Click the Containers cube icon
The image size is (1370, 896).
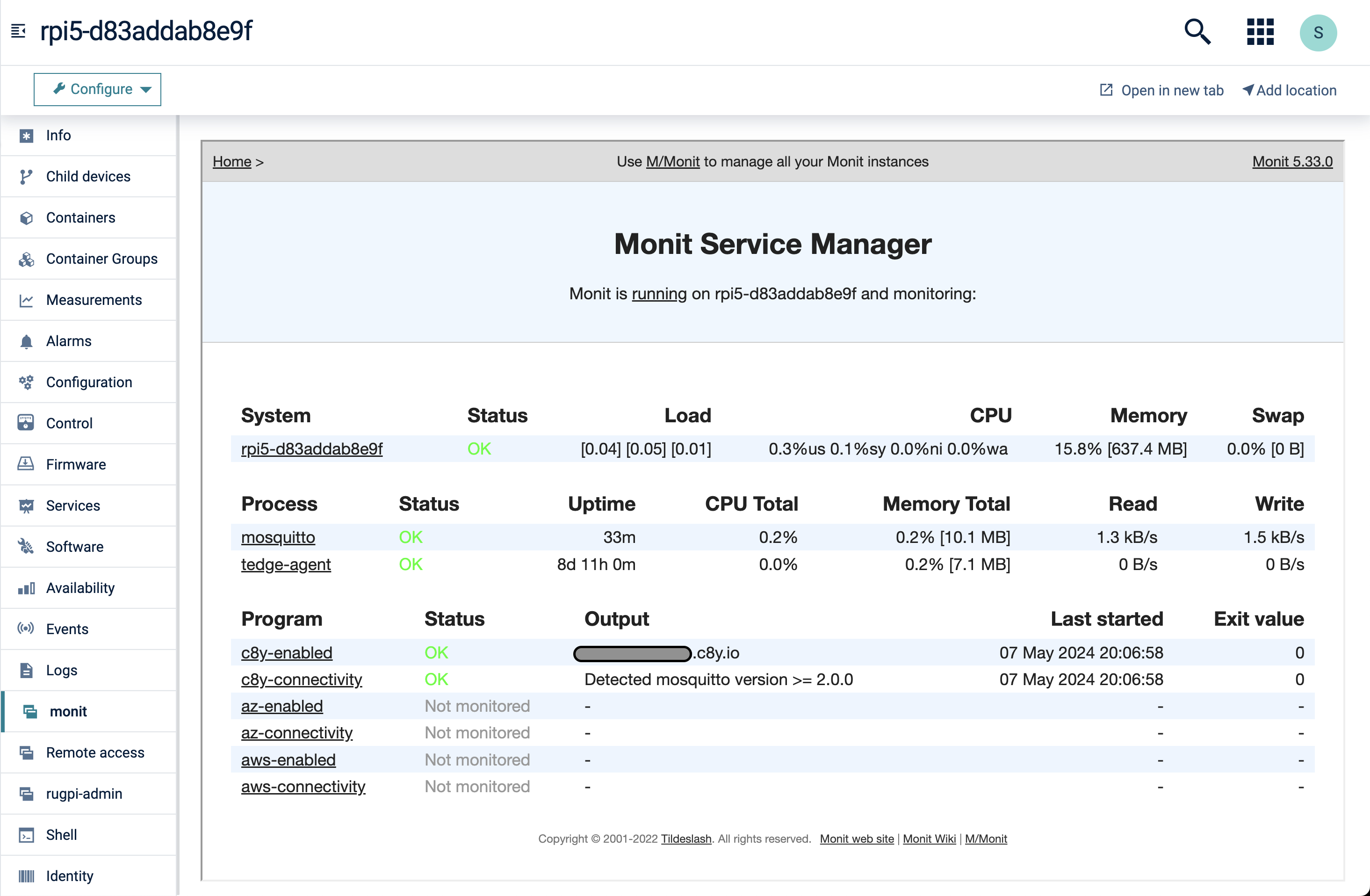[26, 217]
